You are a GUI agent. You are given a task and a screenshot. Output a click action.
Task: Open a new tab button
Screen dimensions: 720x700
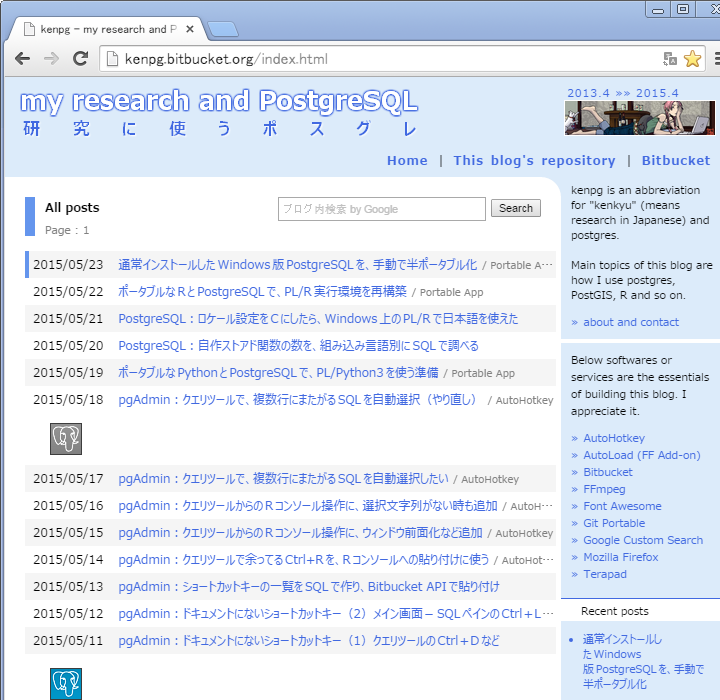tap(223, 29)
